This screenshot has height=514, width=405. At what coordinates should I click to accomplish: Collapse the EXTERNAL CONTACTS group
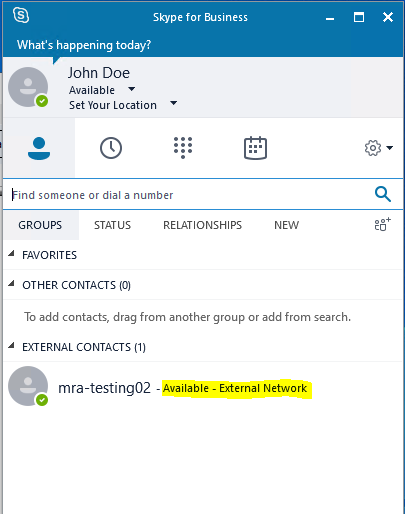coord(11,346)
